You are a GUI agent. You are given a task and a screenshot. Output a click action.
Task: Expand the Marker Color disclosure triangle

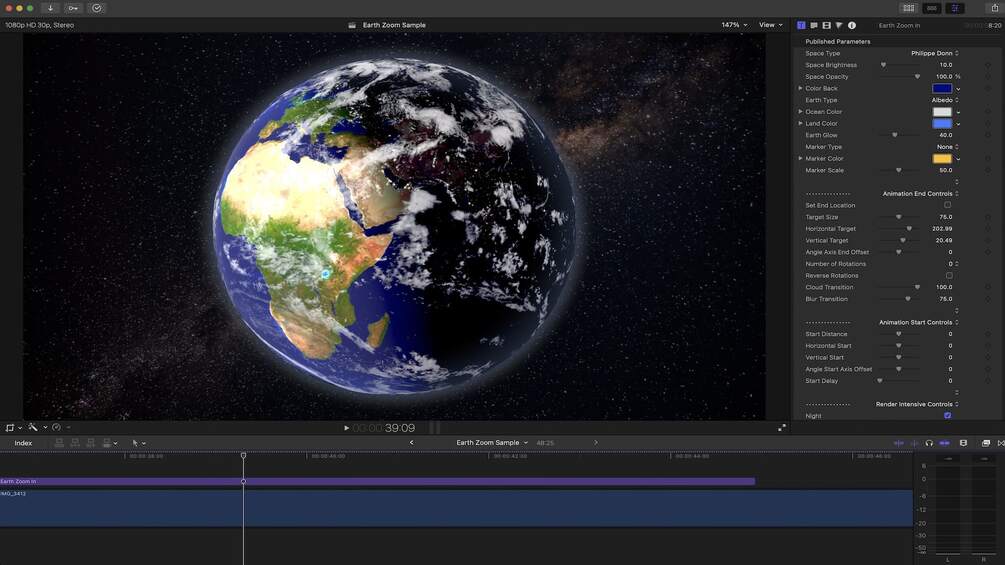pyautogui.click(x=800, y=158)
